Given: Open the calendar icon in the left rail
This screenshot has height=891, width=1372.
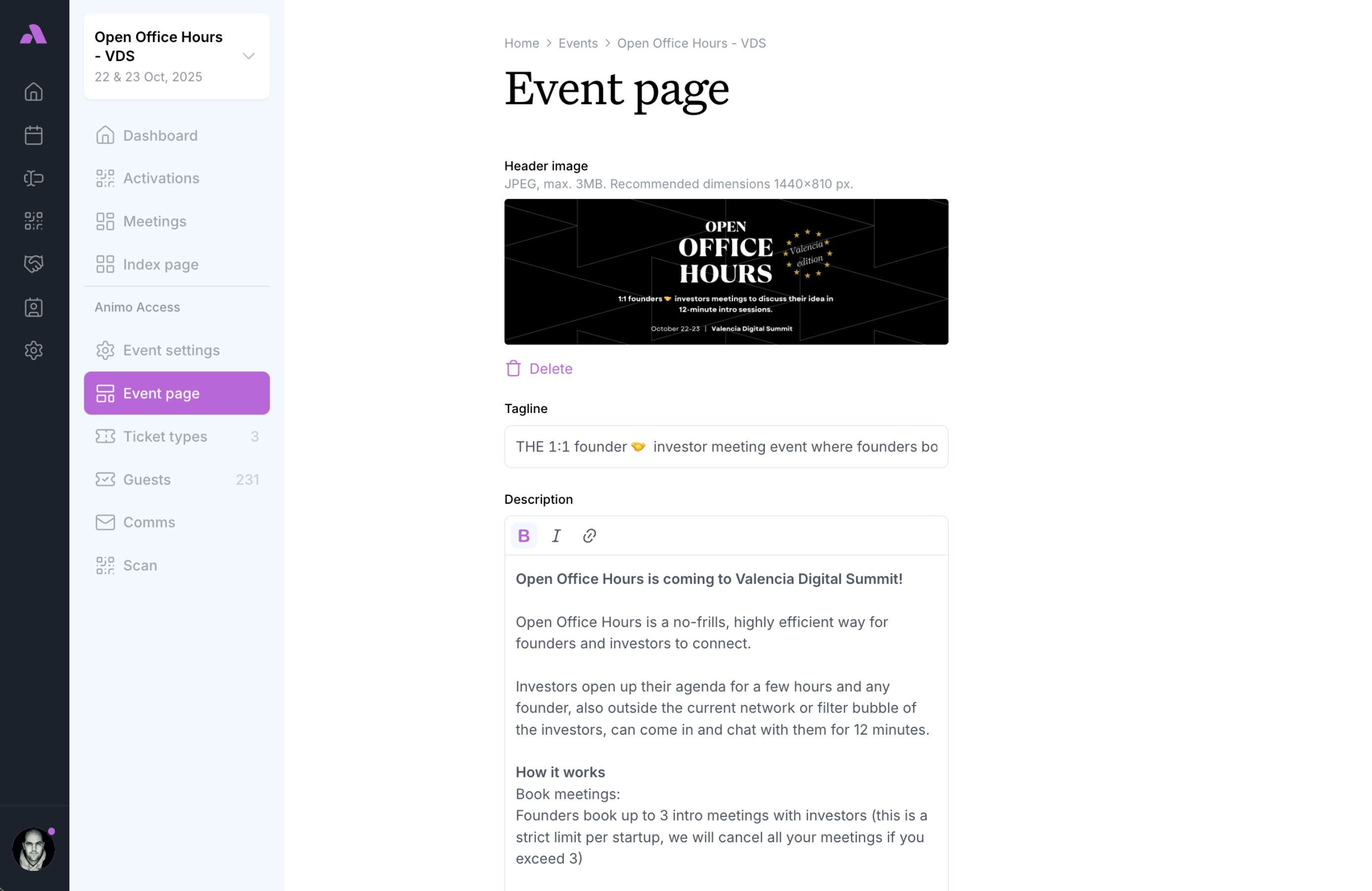Looking at the screenshot, I should 34,134.
